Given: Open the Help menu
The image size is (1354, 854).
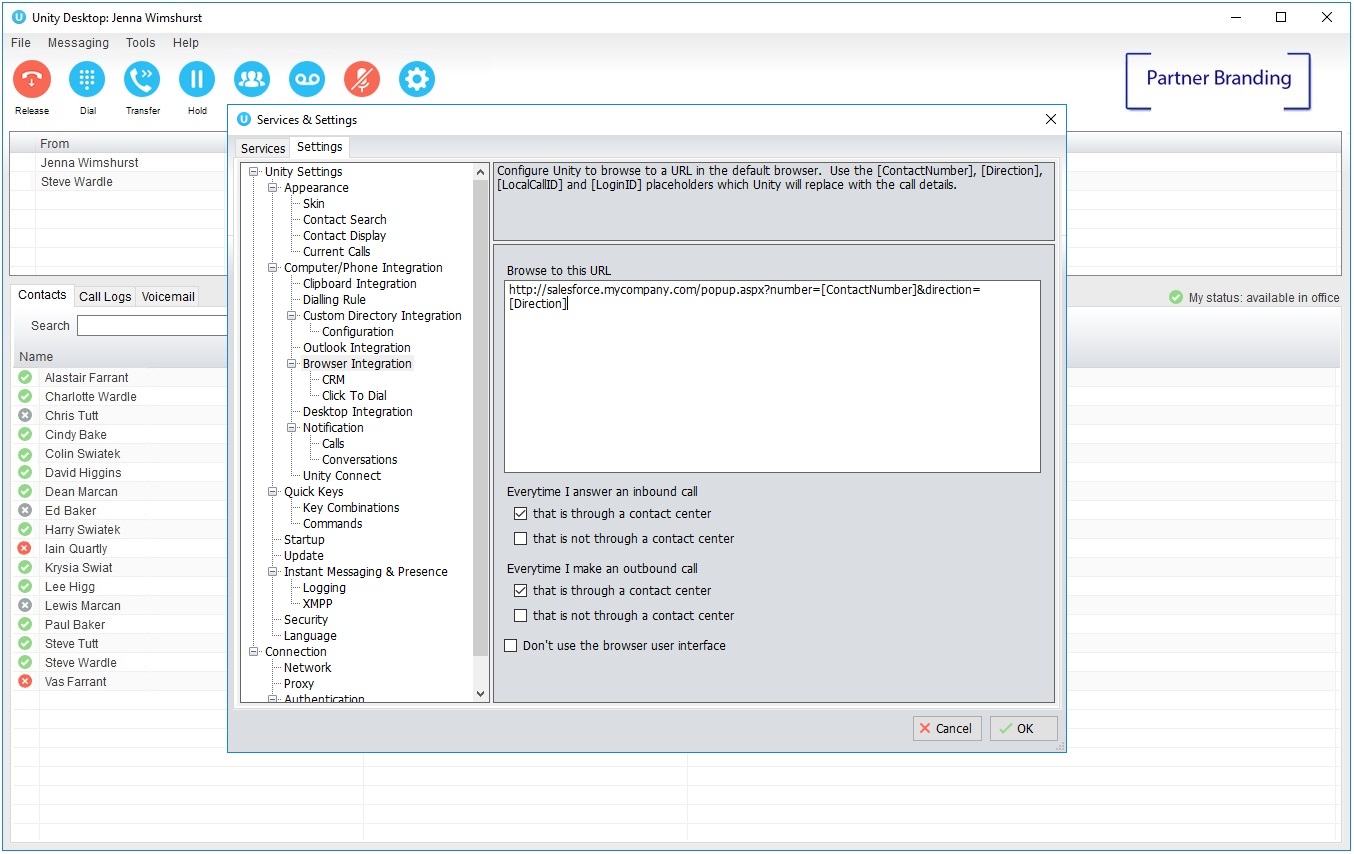Looking at the screenshot, I should click(x=186, y=43).
